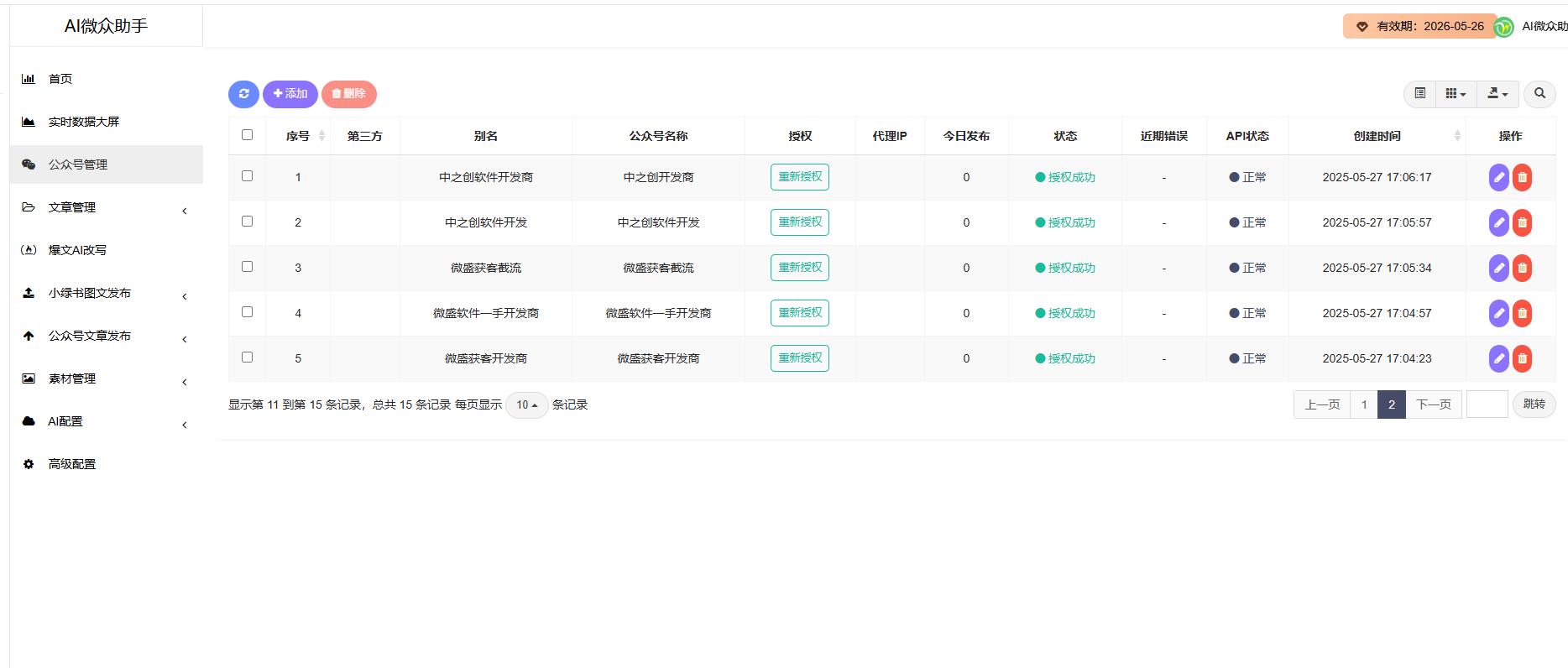Sort by 创建时间 column arrows
The image size is (1568, 668).
tap(1457, 136)
